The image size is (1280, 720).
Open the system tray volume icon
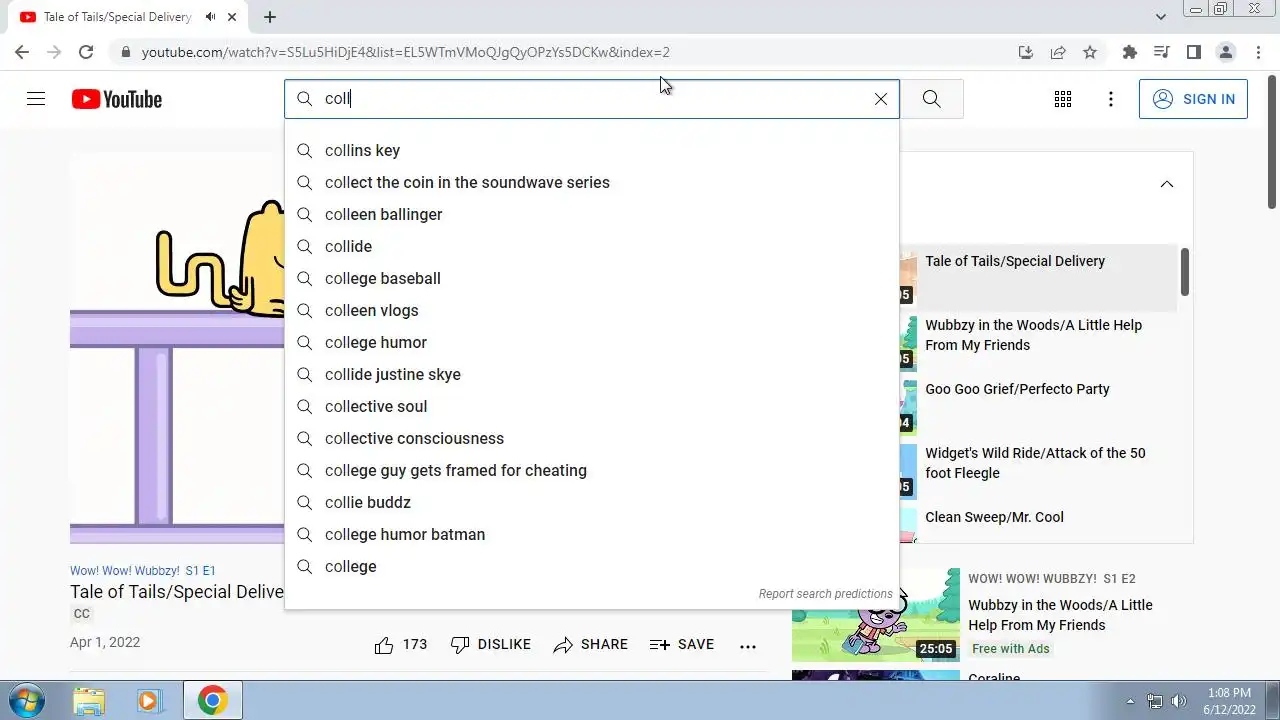click(1179, 701)
